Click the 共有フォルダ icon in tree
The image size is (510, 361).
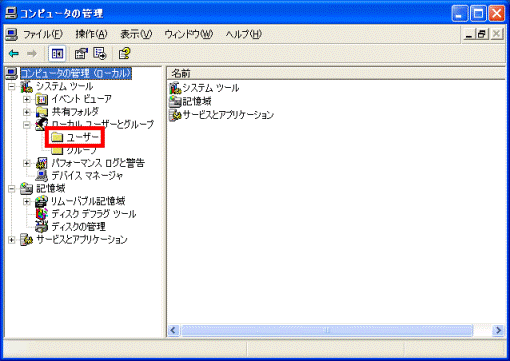click(x=42, y=112)
